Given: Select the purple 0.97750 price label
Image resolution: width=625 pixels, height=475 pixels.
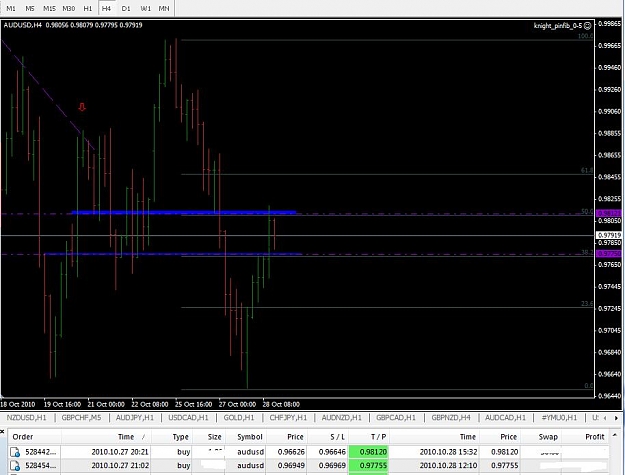Looking at the screenshot, I should click(x=609, y=253).
